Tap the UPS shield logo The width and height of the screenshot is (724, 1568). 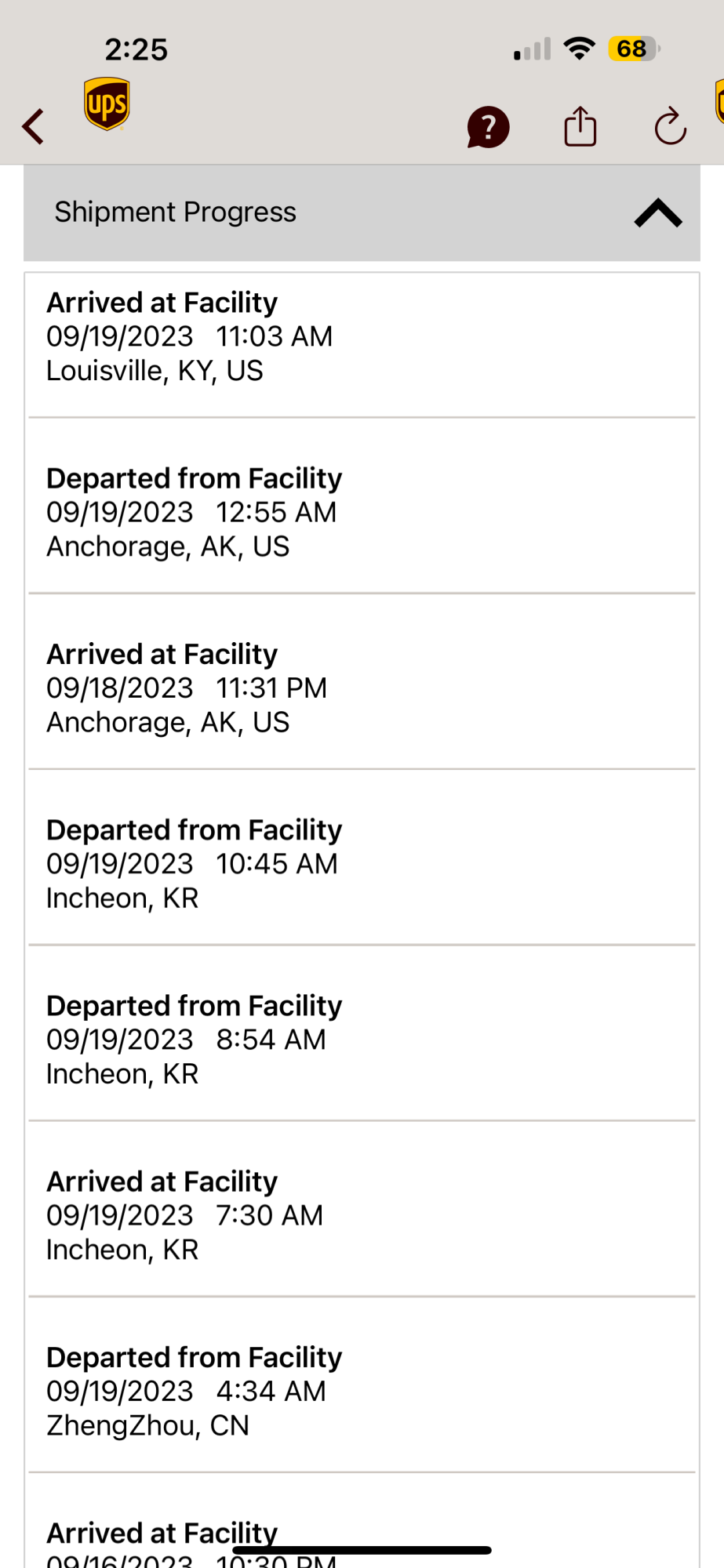(x=107, y=103)
